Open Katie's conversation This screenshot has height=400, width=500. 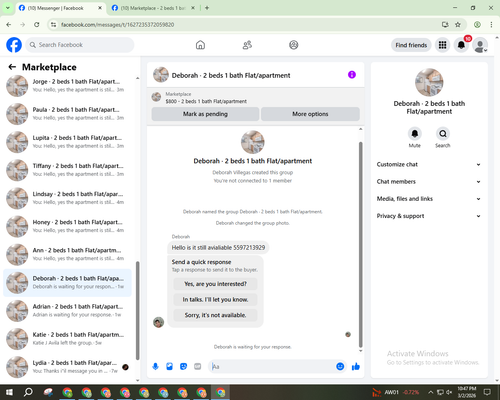[x=67, y=339]
